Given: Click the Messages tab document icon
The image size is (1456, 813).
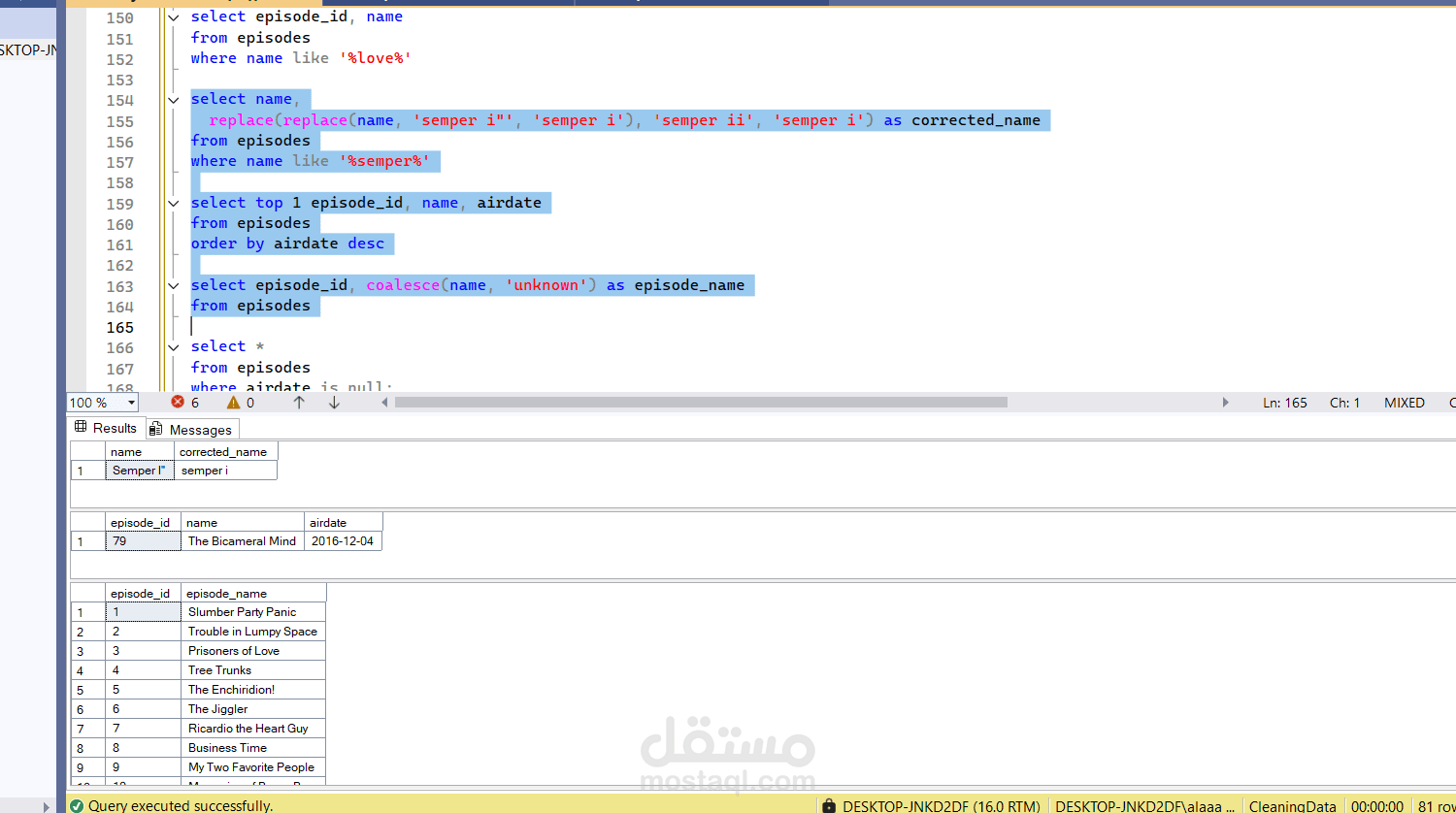Looking at the screenshot, I should pyautogui.click(x=156, y=429).
